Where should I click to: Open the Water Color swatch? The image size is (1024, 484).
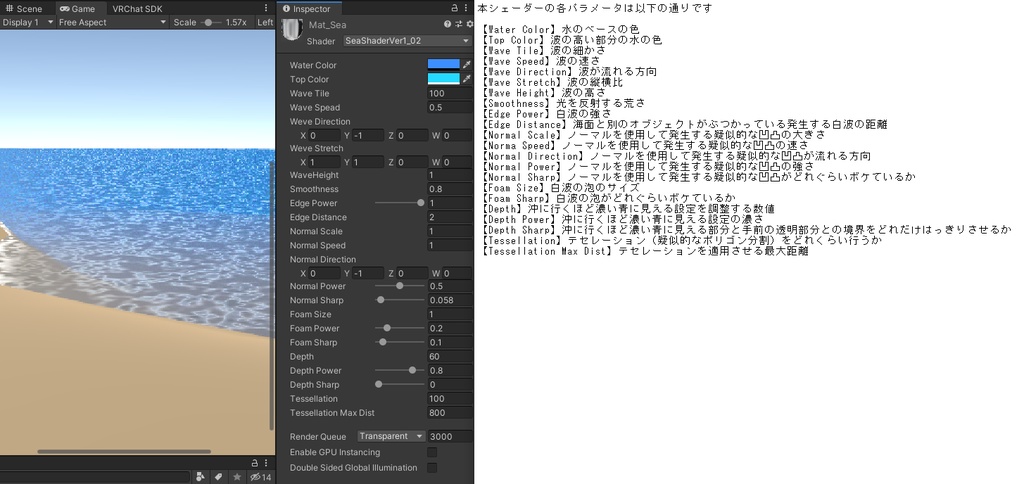tap(444, 65)
